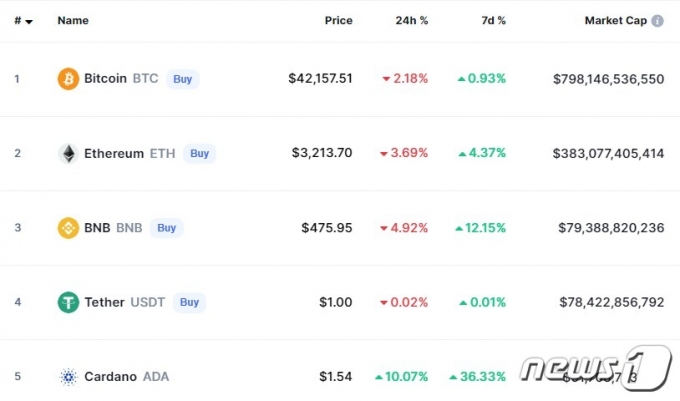The width and height of the screenshot is (680, 401).
Task: Click Ethereum's market cap value $383,077,405,414
Action: pyautogui.click(x=608, y=153)
